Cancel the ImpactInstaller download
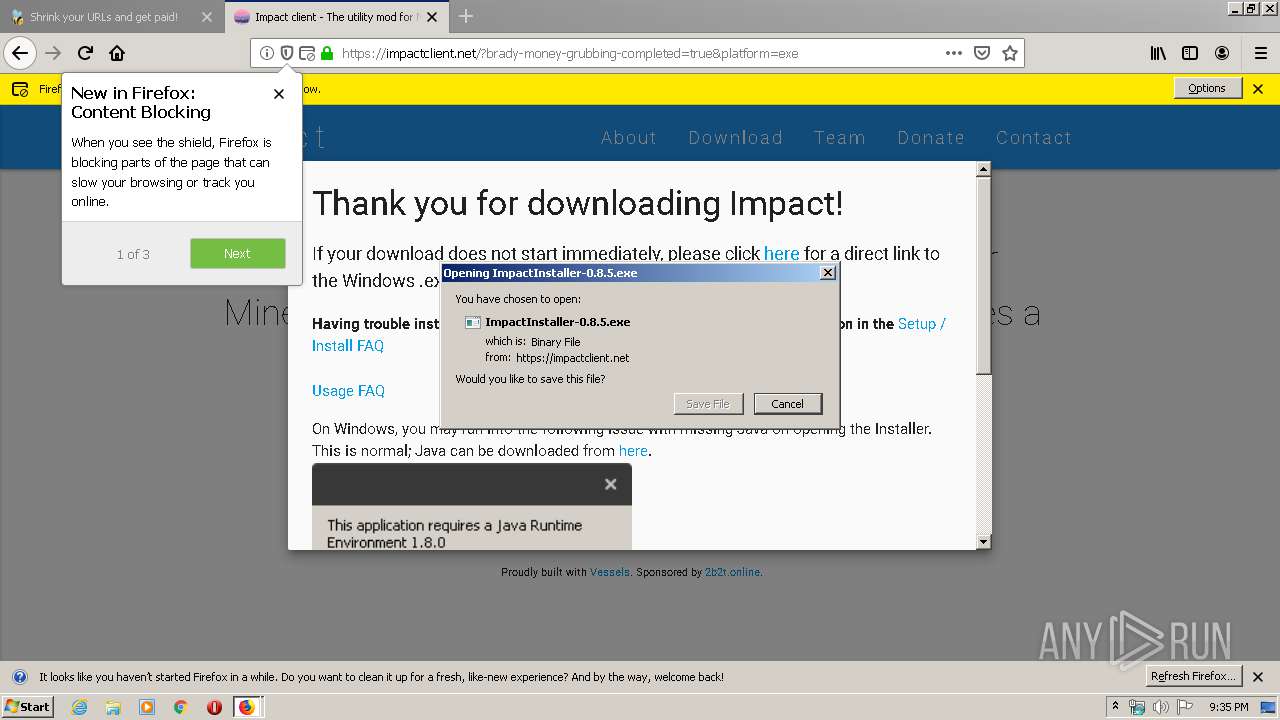The height and width of the screenshot is (720, 1280). click(x=788, y=404)
